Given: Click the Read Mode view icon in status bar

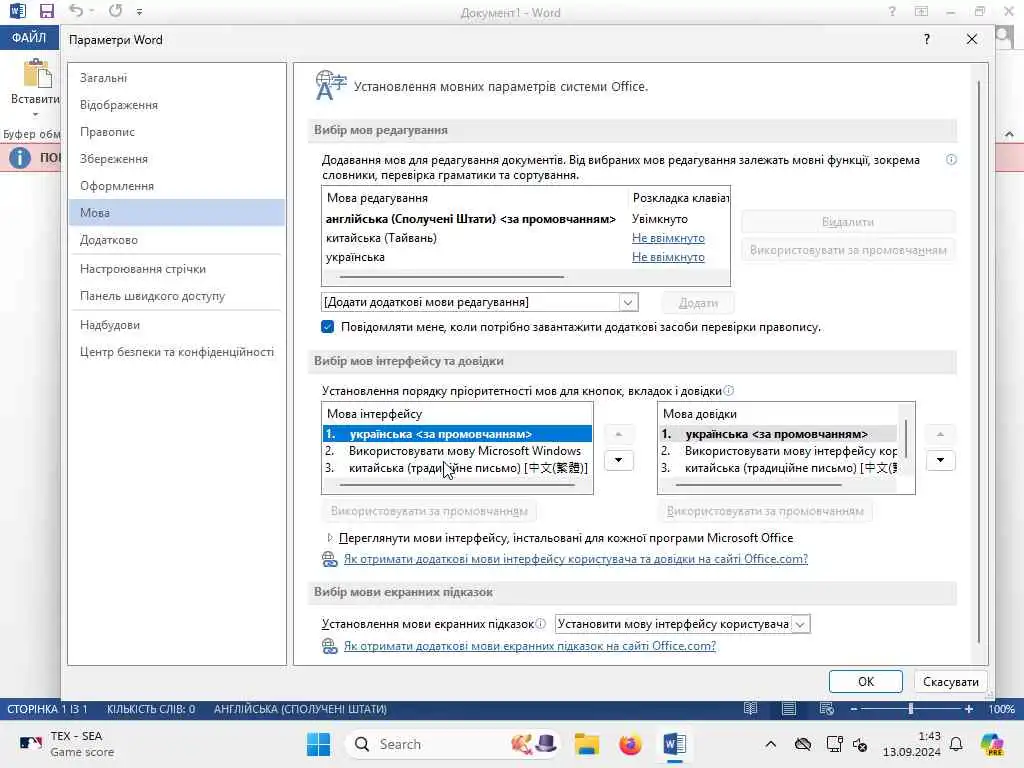Looking at the screenshot, I should [x=750, y=709].
